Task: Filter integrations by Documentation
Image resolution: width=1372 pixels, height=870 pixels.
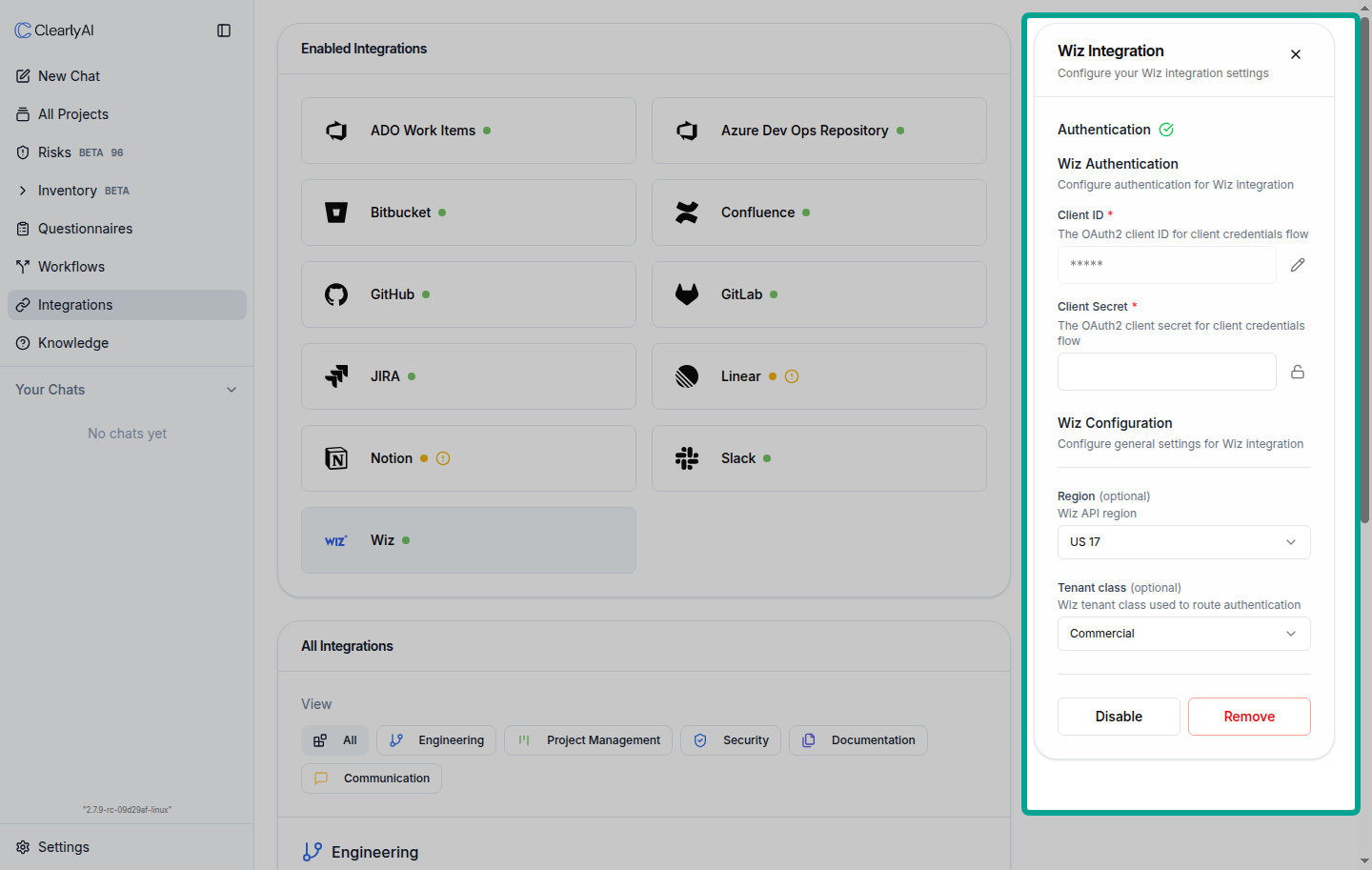Action: [858, 740]
